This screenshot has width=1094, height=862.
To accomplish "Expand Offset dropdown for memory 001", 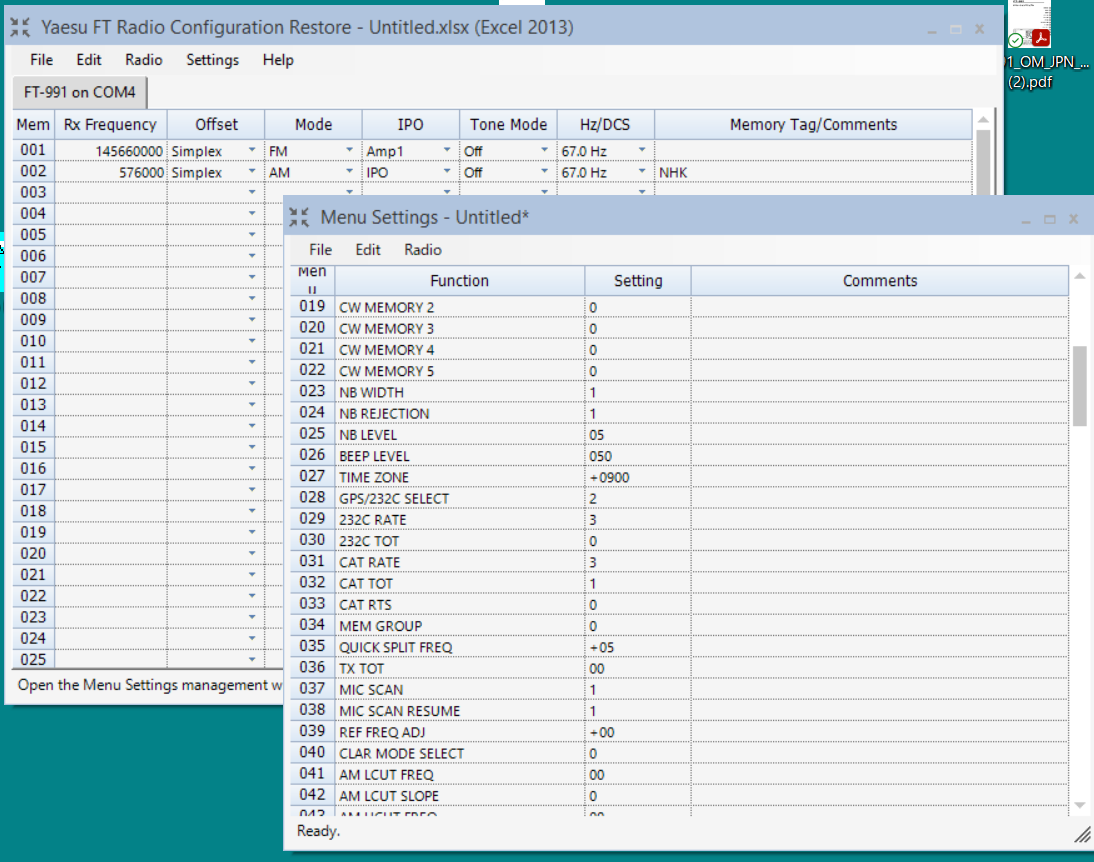I will point(252,151).
